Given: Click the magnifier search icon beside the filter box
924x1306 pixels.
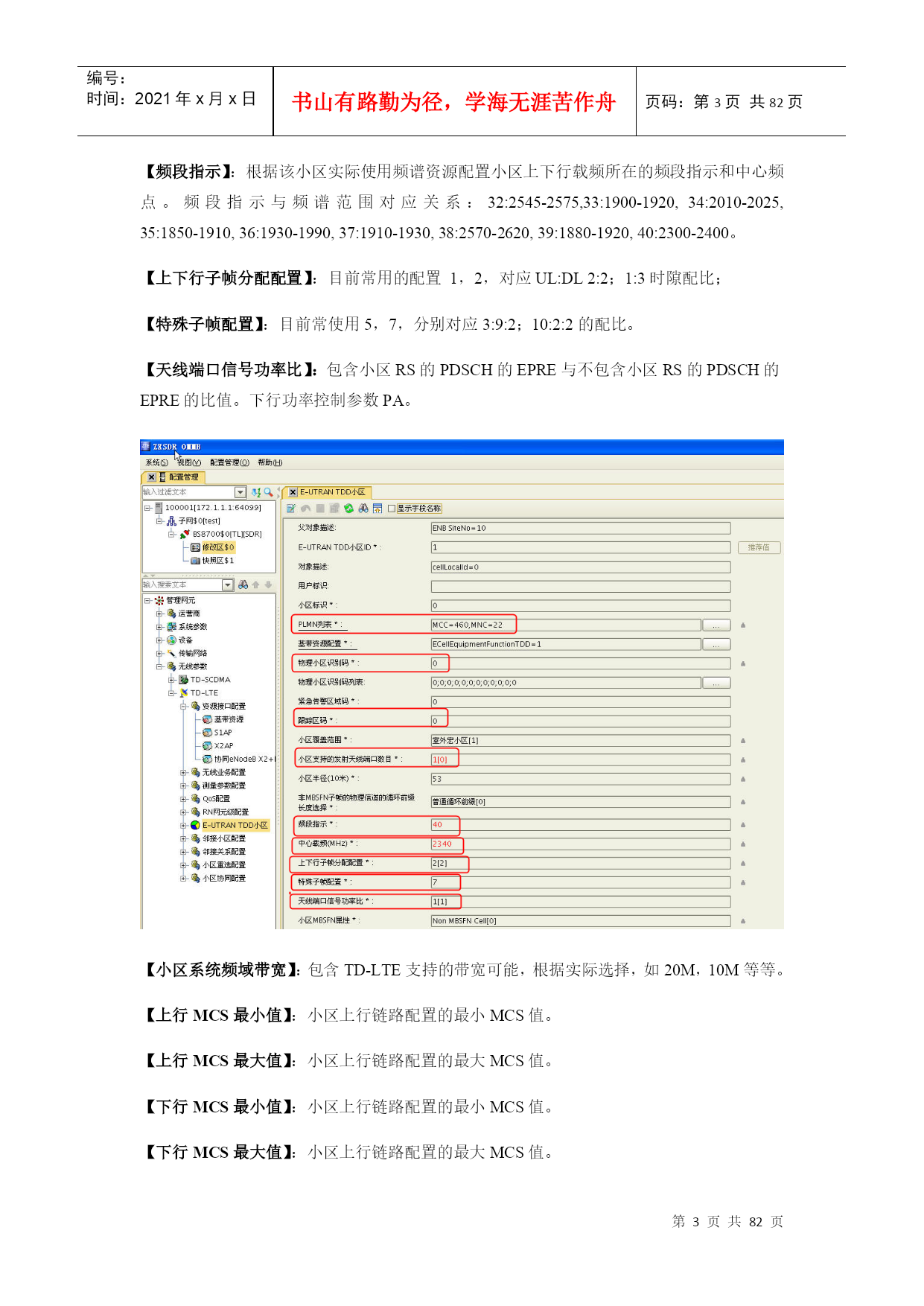Looking at the screenshot, I should point(268,492).
